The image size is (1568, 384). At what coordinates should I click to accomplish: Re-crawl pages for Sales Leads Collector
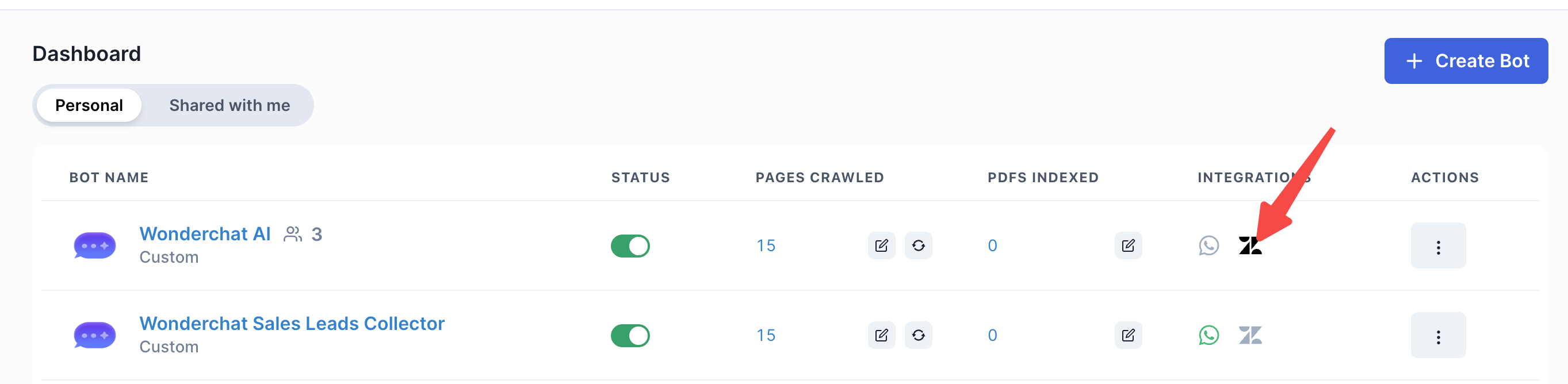click(918, 335)
